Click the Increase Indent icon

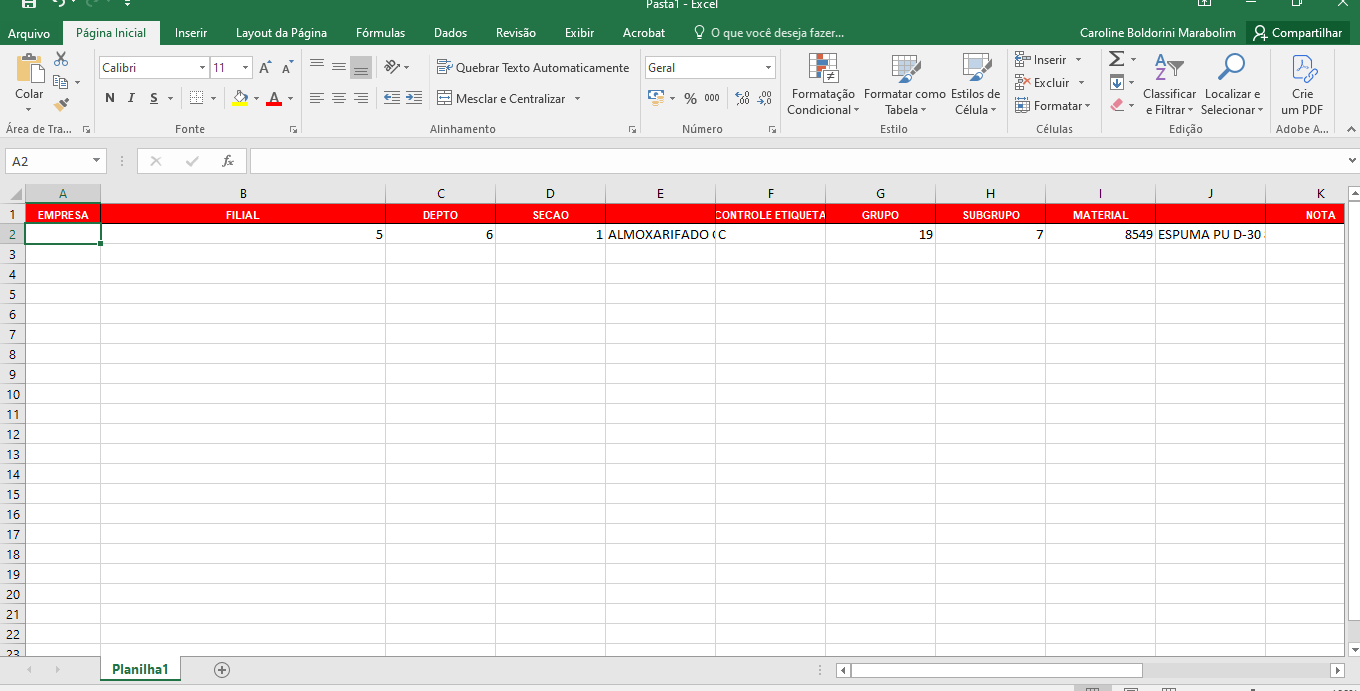(413, 98)
